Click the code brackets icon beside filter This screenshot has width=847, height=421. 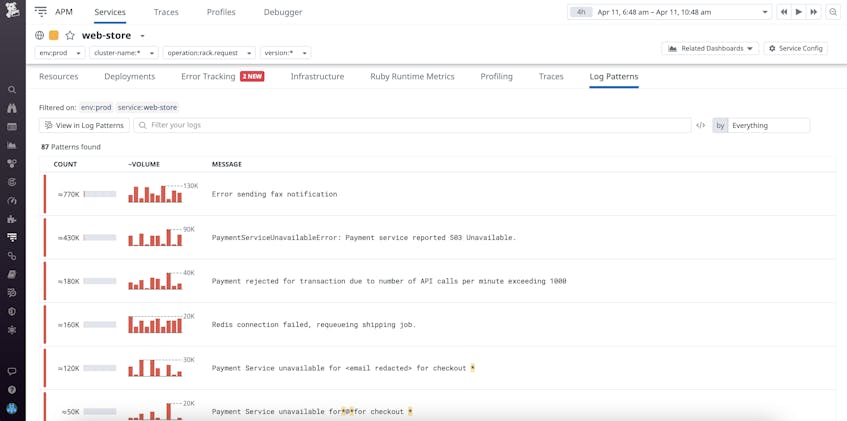coord(701,125)
